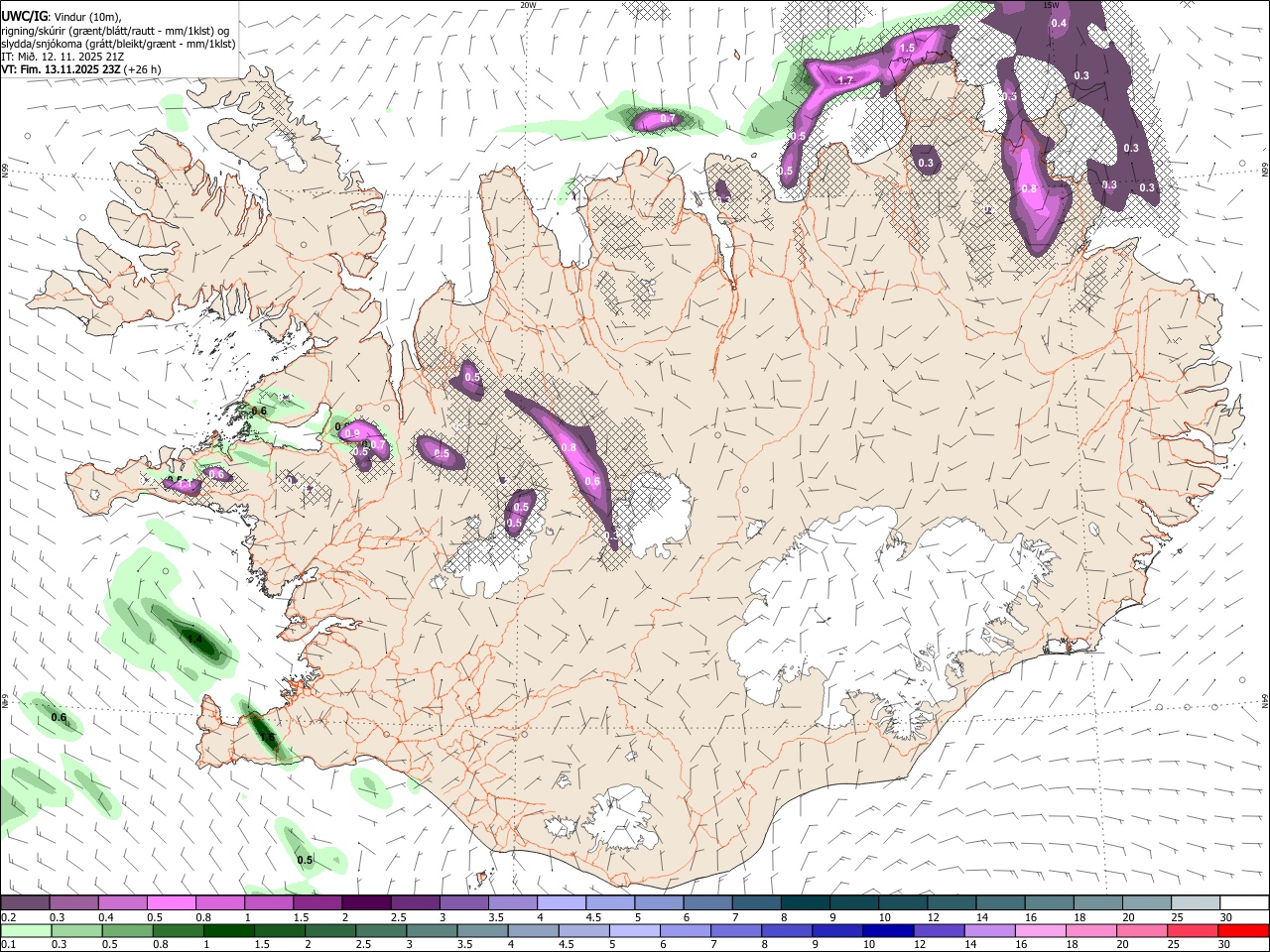Image resolution: width=1270 pixels, height=952 pixels.
Task: Select the '0.9' value label on the map
Action: (x=352, y=433)
